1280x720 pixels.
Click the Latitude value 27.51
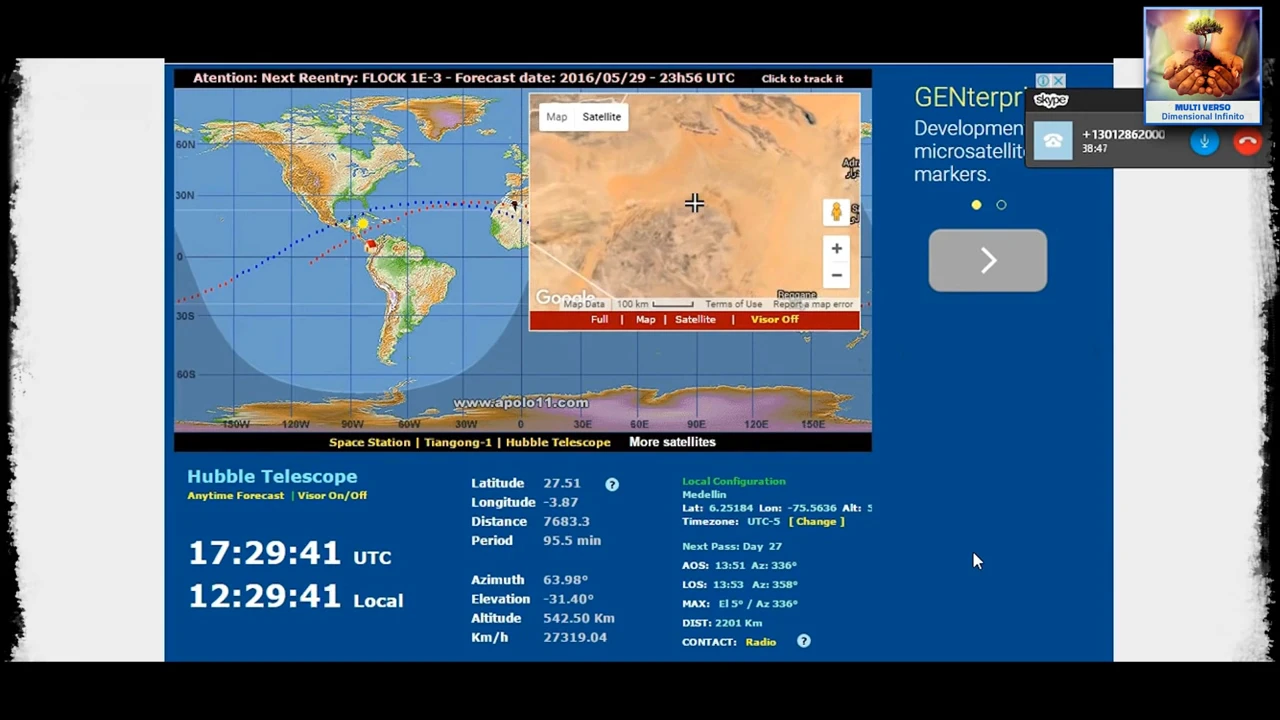pos(562,483)
